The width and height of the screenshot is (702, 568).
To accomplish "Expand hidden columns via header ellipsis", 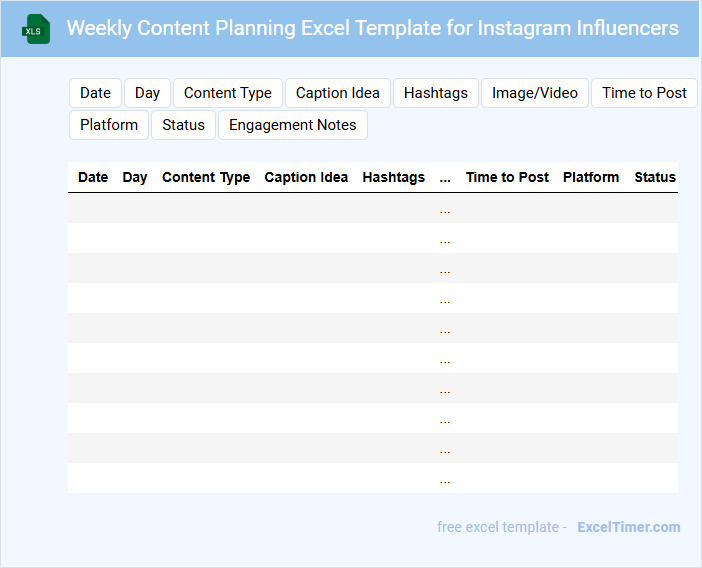I will click(445, 177).
